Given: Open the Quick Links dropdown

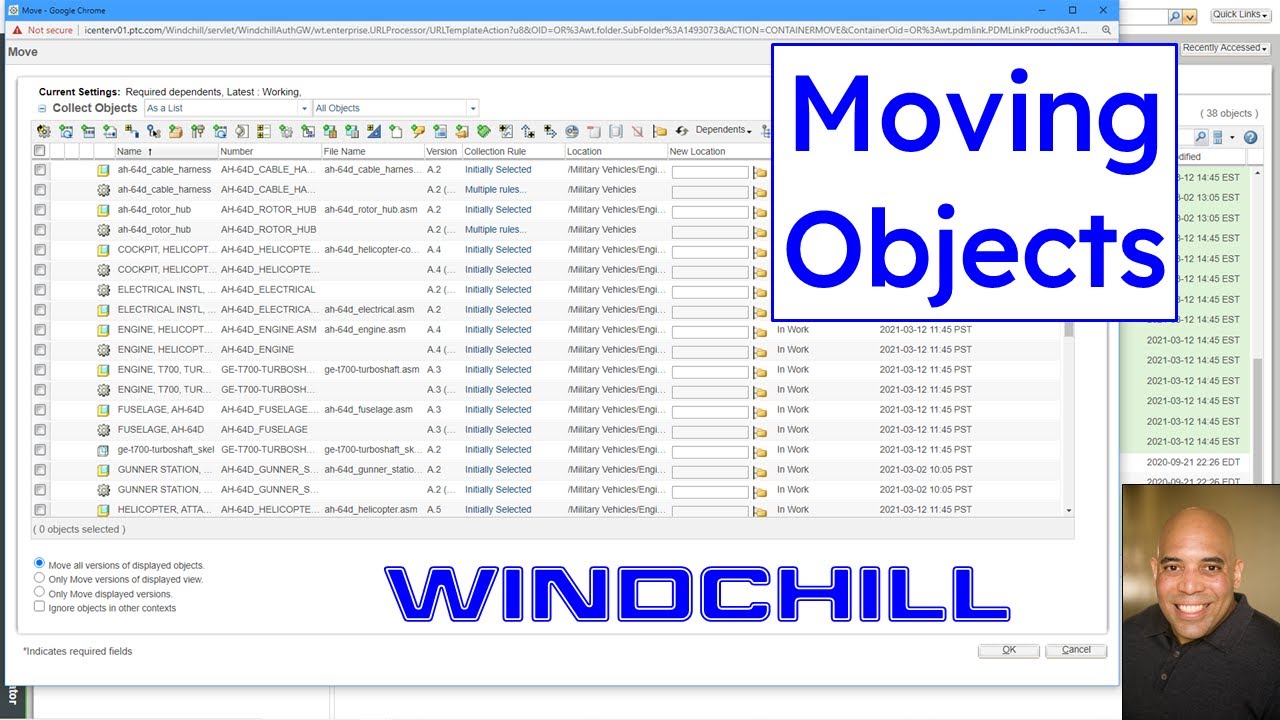Looking at the screenshot, I should tap(1240, 15).
